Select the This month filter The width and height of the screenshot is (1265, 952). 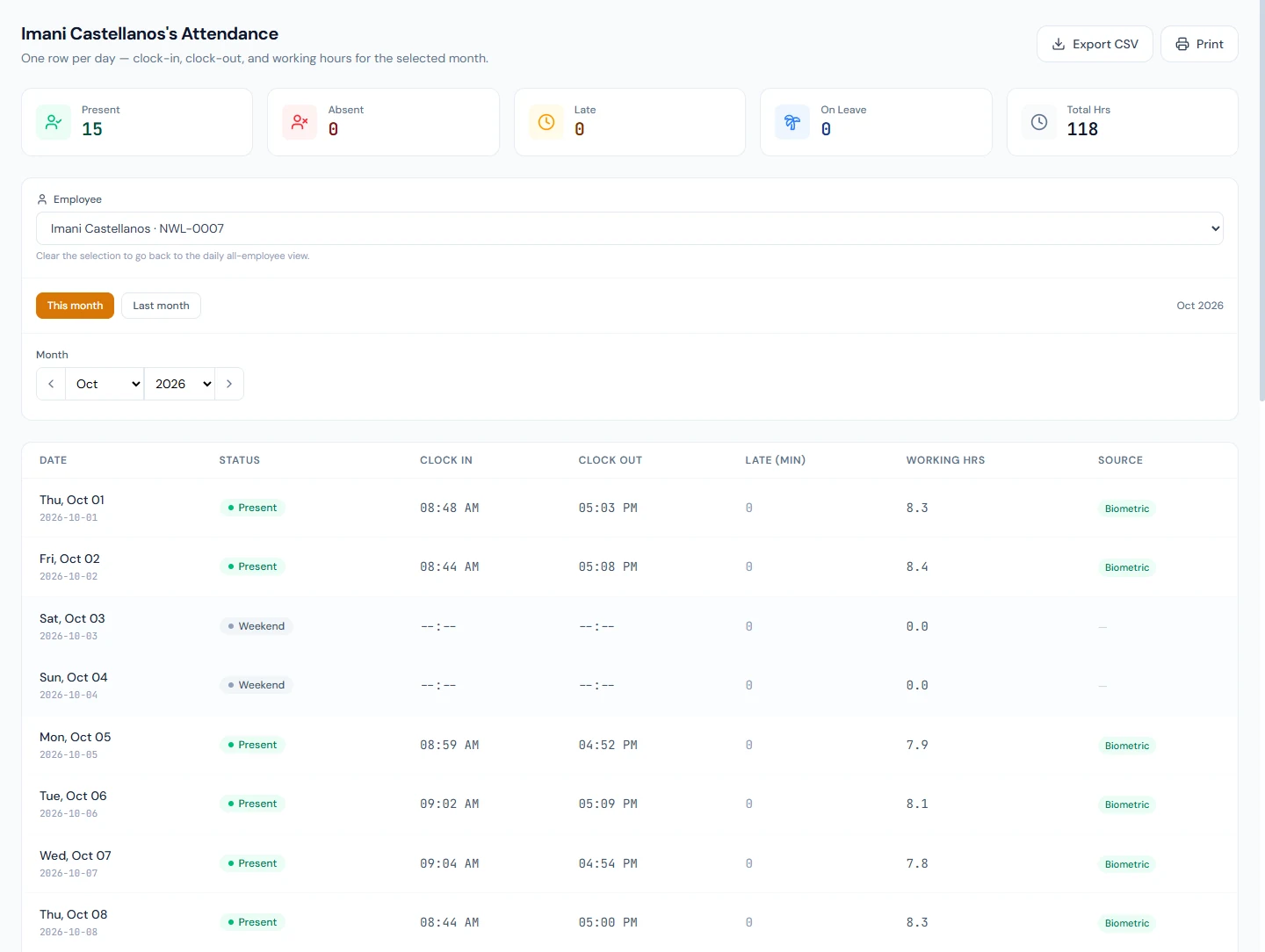pyautogui.click(x=75, y=306)
